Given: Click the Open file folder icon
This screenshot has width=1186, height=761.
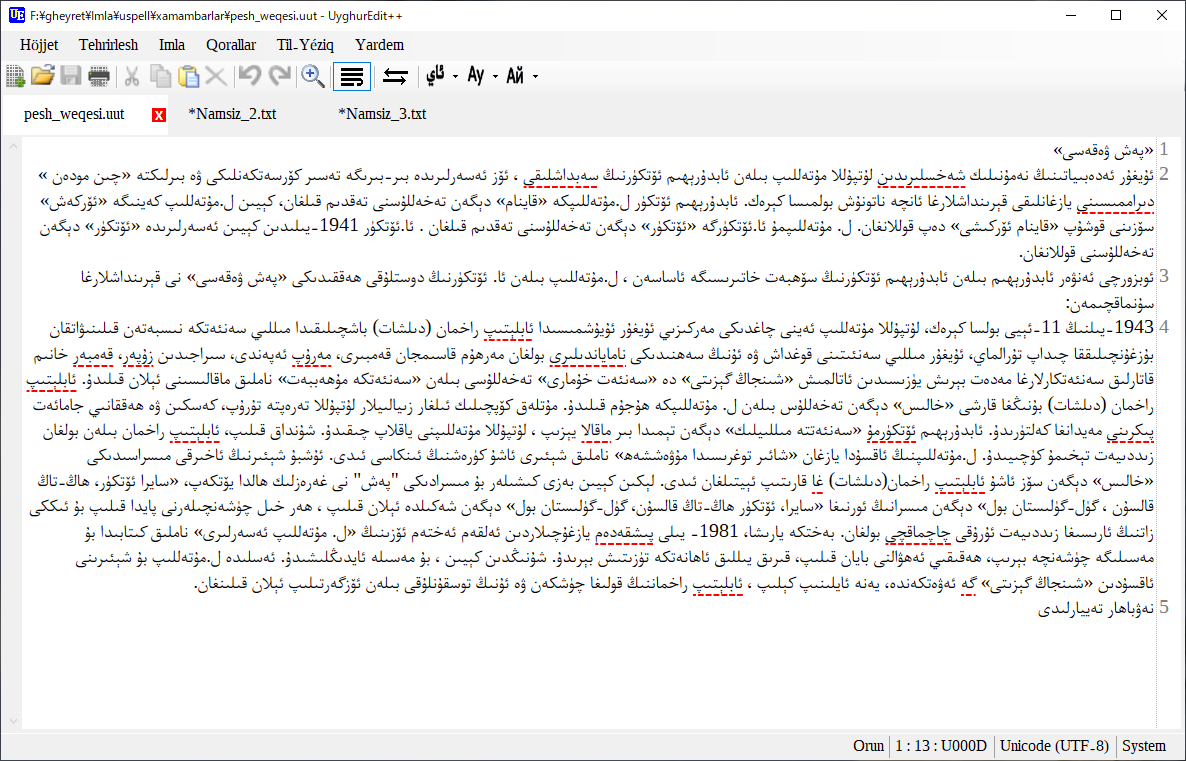Looking at the screenshot, I should click(x=43, y=76).
